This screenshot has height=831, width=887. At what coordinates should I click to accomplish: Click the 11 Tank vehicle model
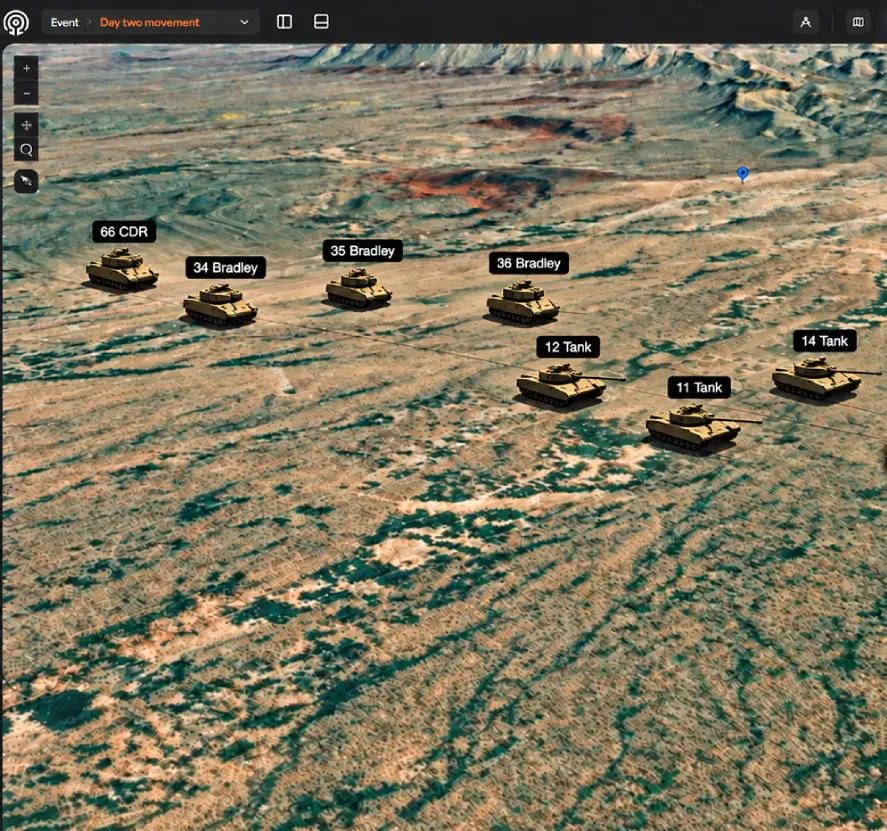pyautogui.click(x=699, y=427)
